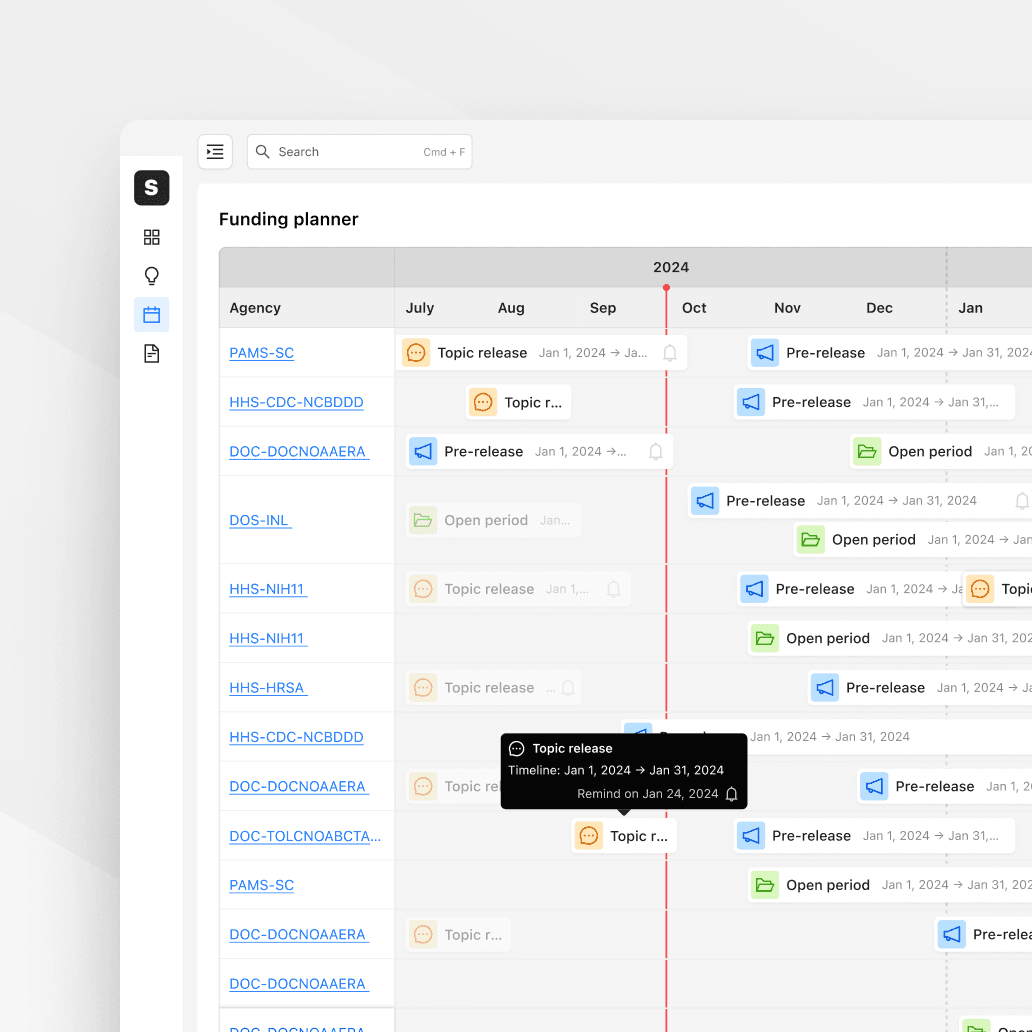Screen dimensions: 1032x1032
Task: Toggle the reminder bell on PAMS-SC Topic release
Action: (670, 352)
